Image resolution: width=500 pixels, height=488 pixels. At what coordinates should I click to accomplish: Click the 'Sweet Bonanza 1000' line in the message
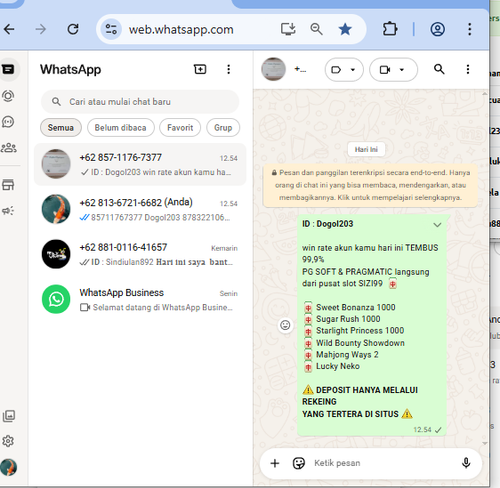click(x=356, y=307)
